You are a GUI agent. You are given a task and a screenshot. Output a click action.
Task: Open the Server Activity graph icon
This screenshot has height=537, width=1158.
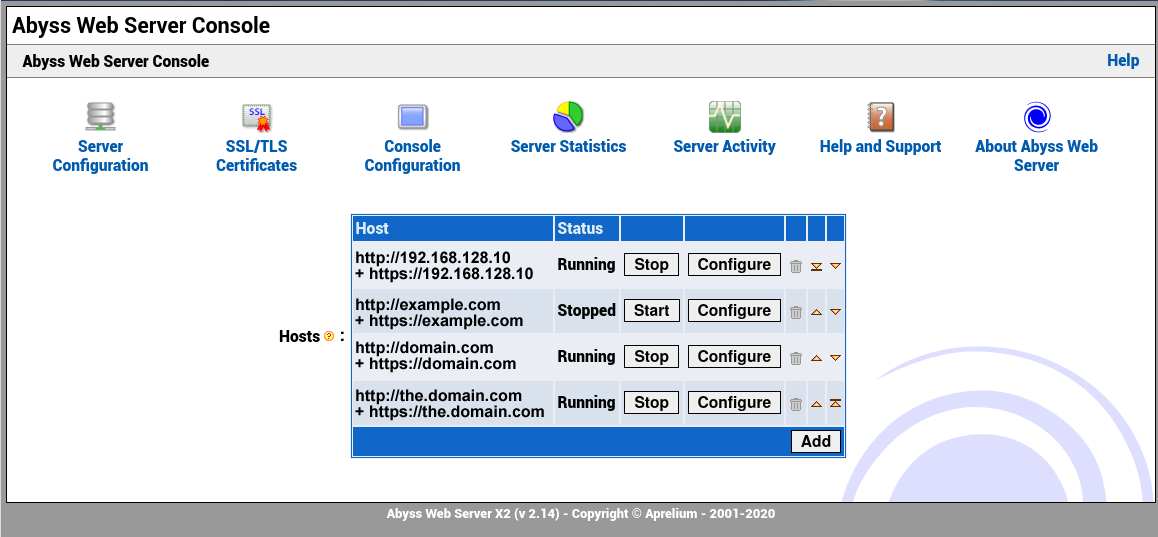pyautogui.click(x=724, y=117)
